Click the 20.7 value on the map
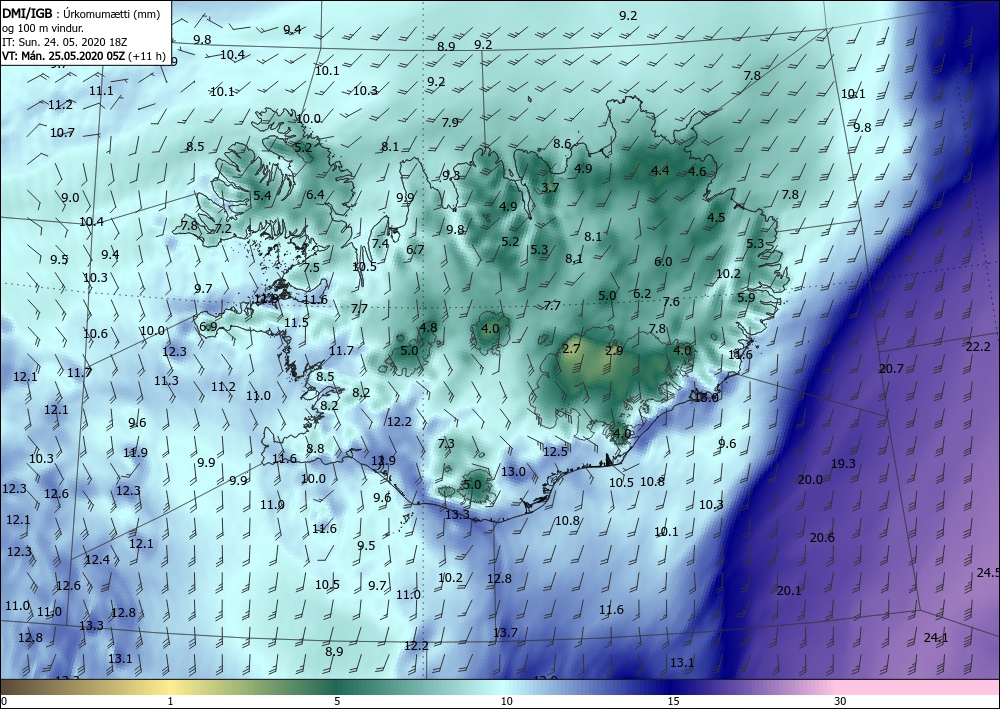Screen dimensions: 1000x709 (892, 369)
